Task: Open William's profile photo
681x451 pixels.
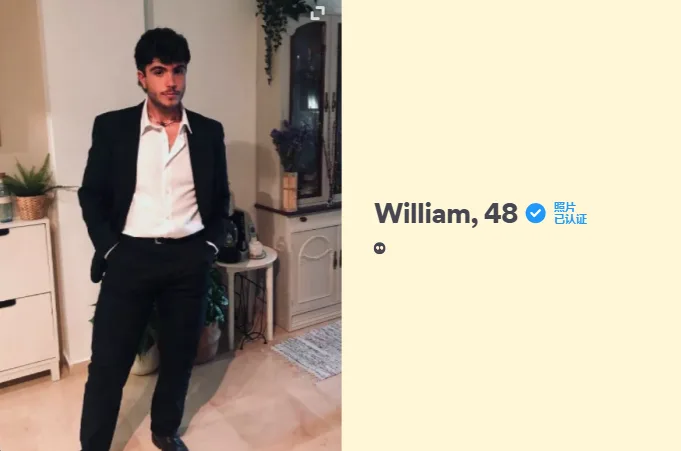Action: click(x=171, y=226)
